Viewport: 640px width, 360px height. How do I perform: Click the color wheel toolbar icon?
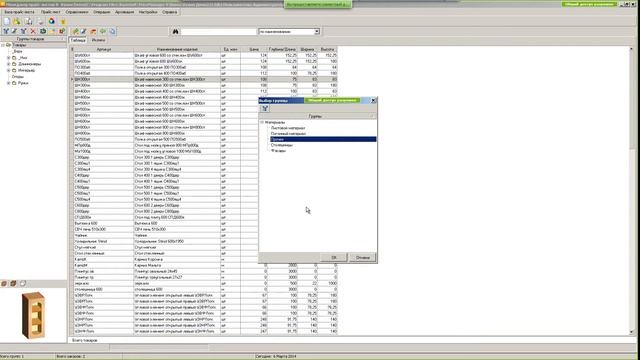(51, 21)
